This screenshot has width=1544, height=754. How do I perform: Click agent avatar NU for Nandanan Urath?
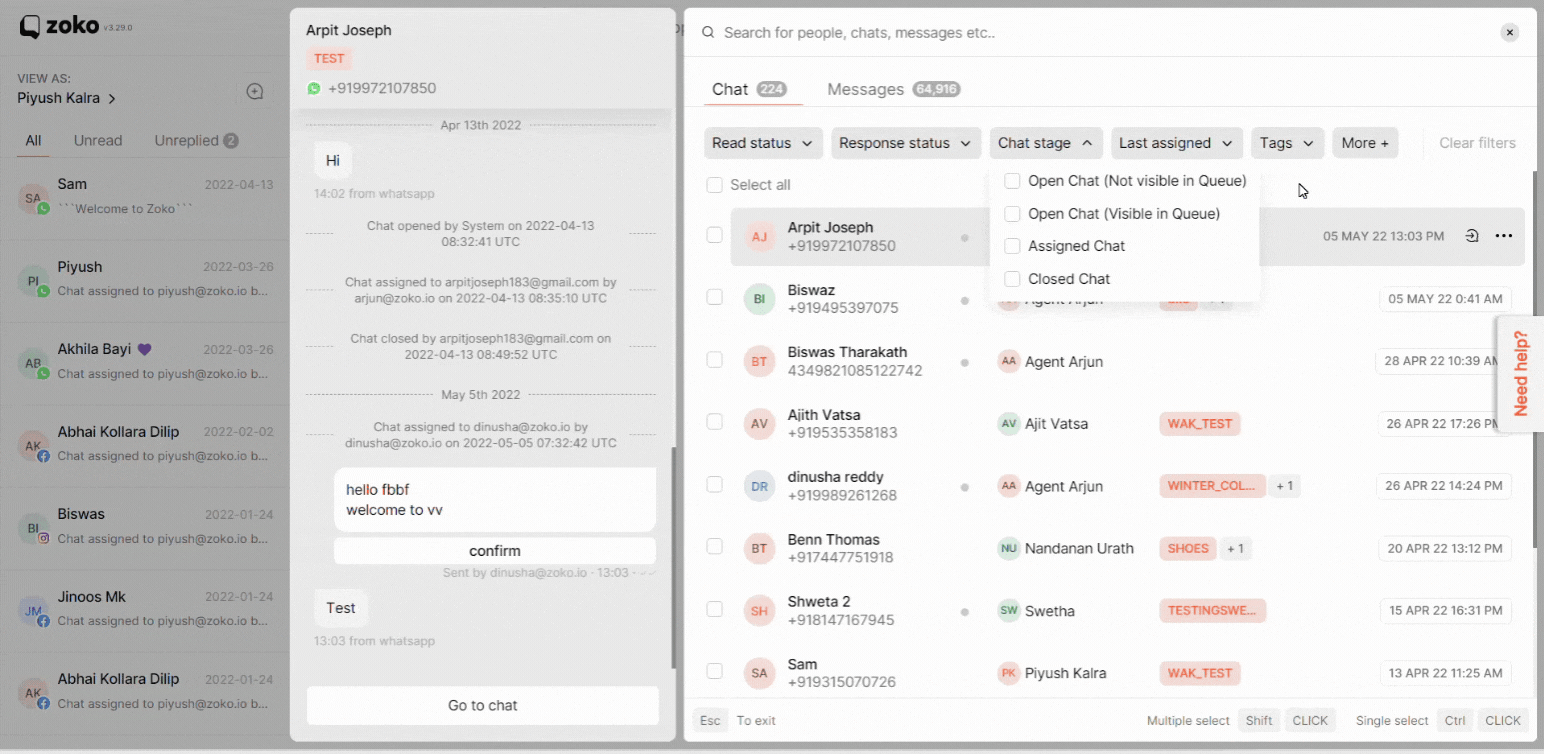[1009, 548]
